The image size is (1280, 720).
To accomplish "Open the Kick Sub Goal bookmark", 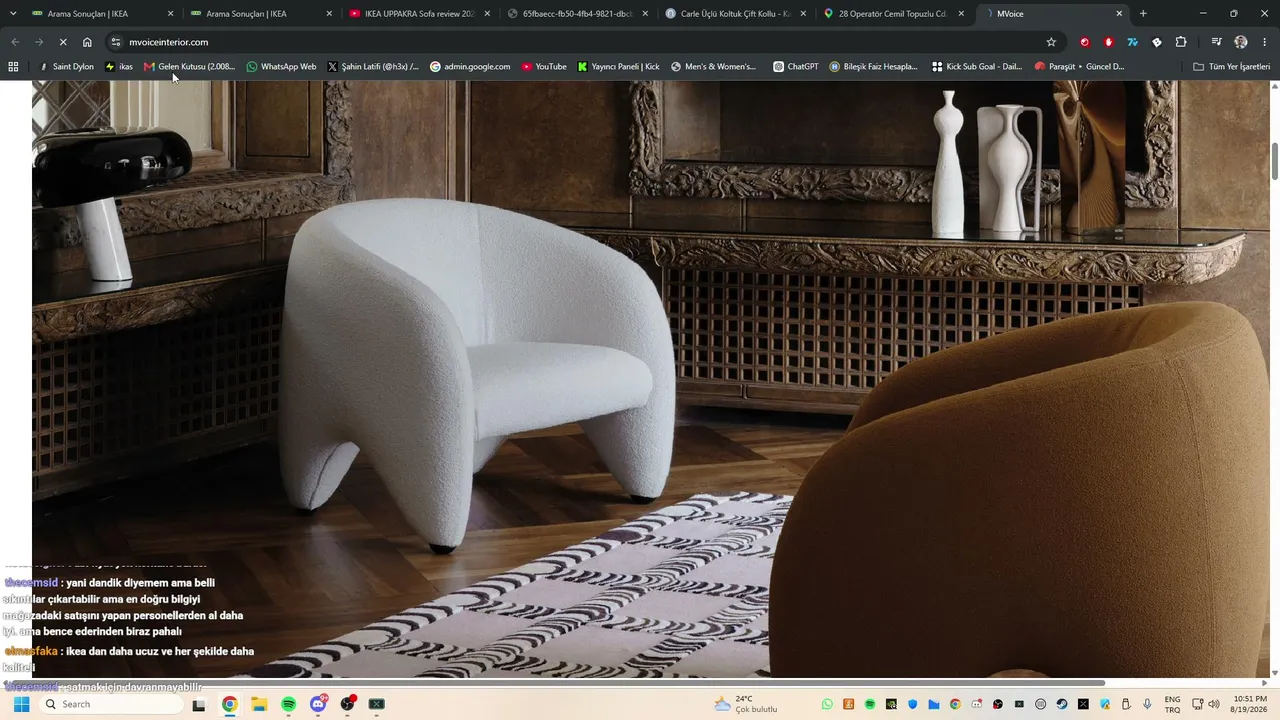I will (977, 67).
